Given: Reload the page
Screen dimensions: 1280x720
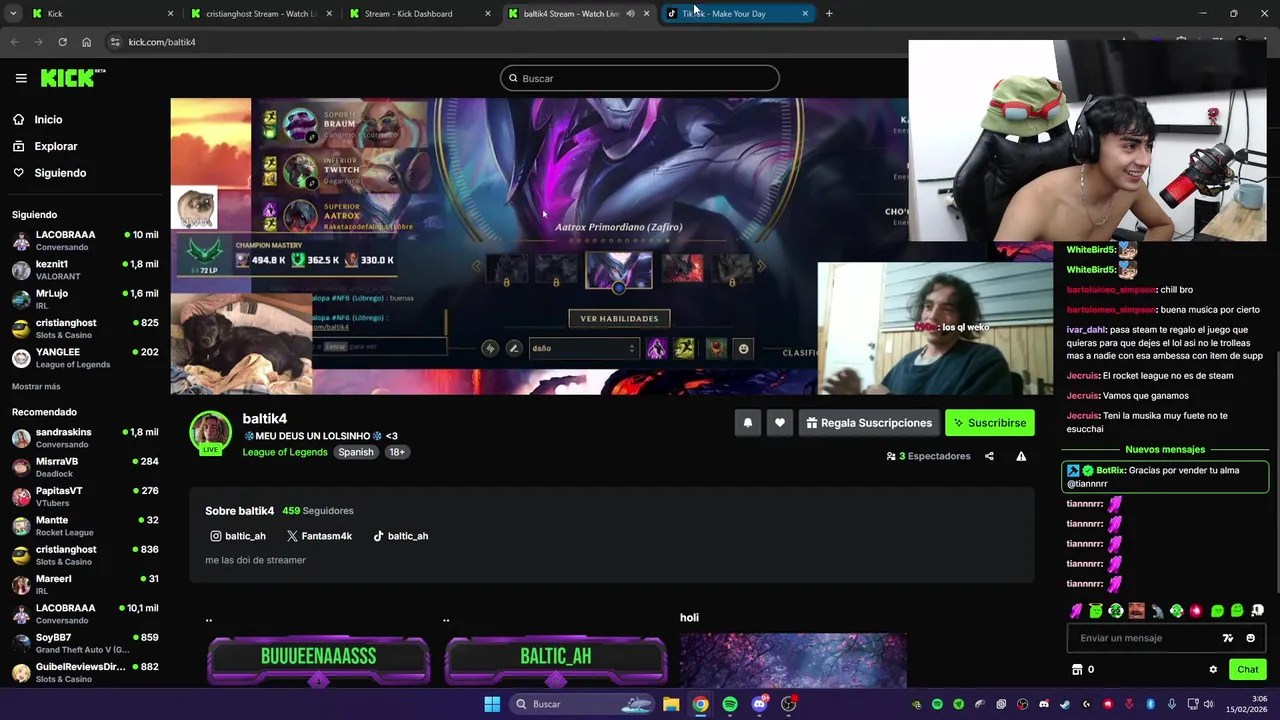Looking at the screenshot, I should (62, 42).
